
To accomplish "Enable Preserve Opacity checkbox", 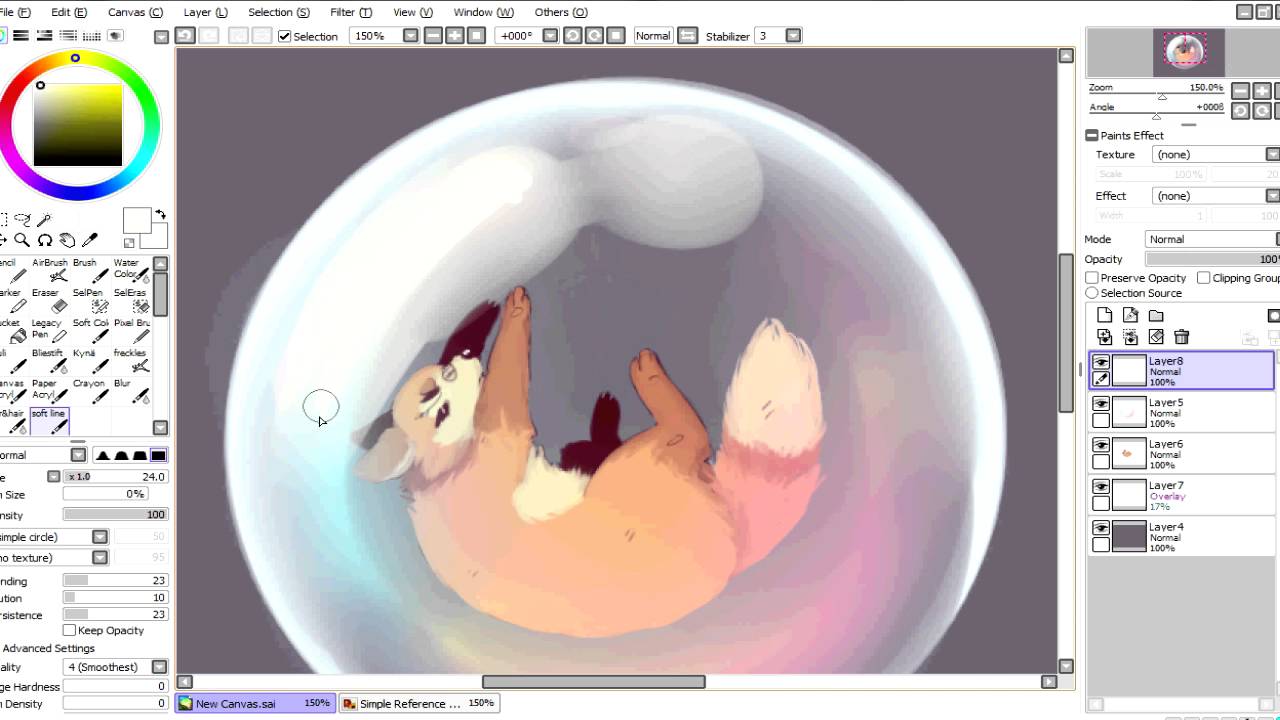I will 1092,278.
